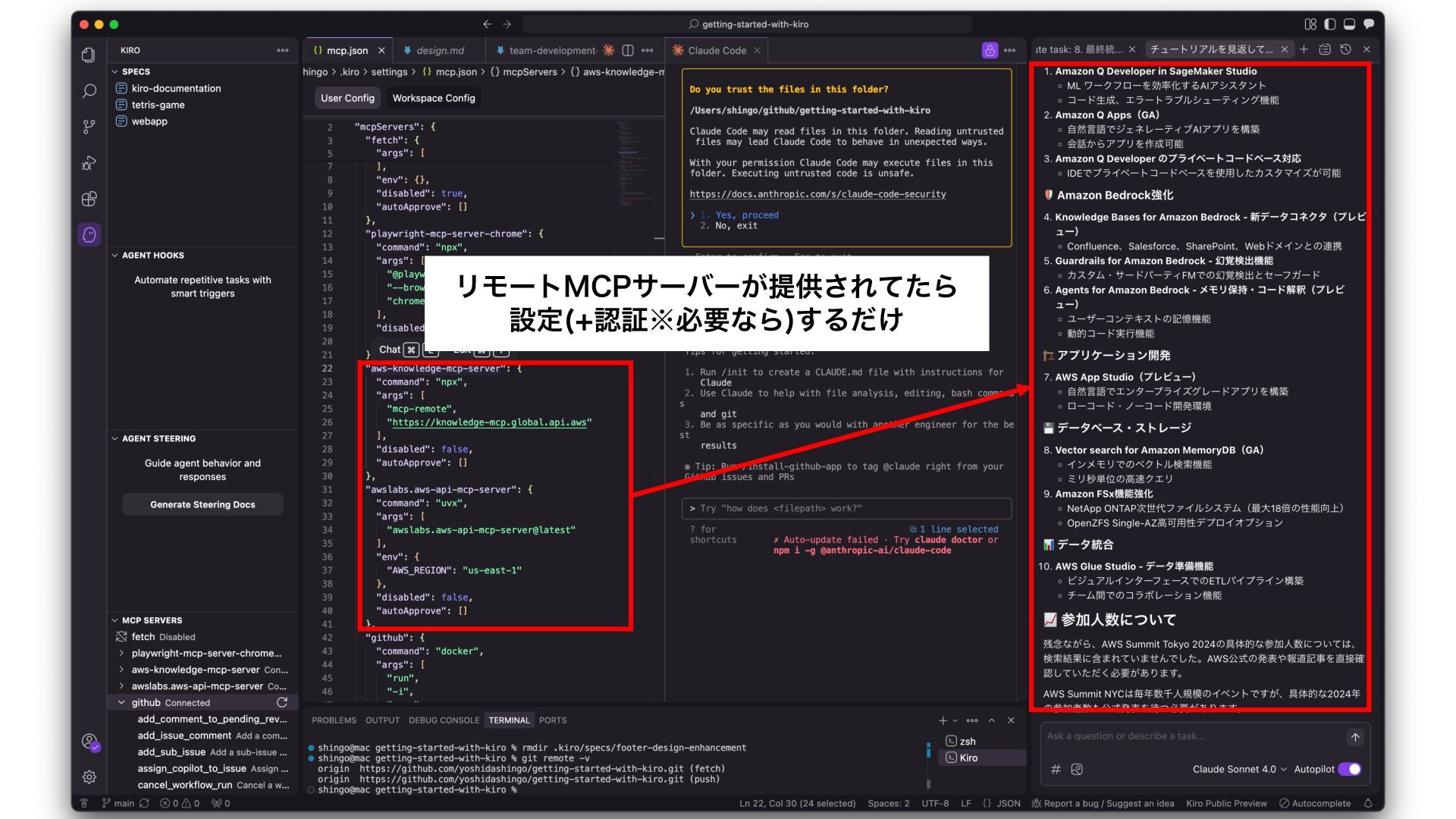Expand the playwright-mcp-server-chrome server entry
Viewport: 1456px width, 819px height.
203,653
